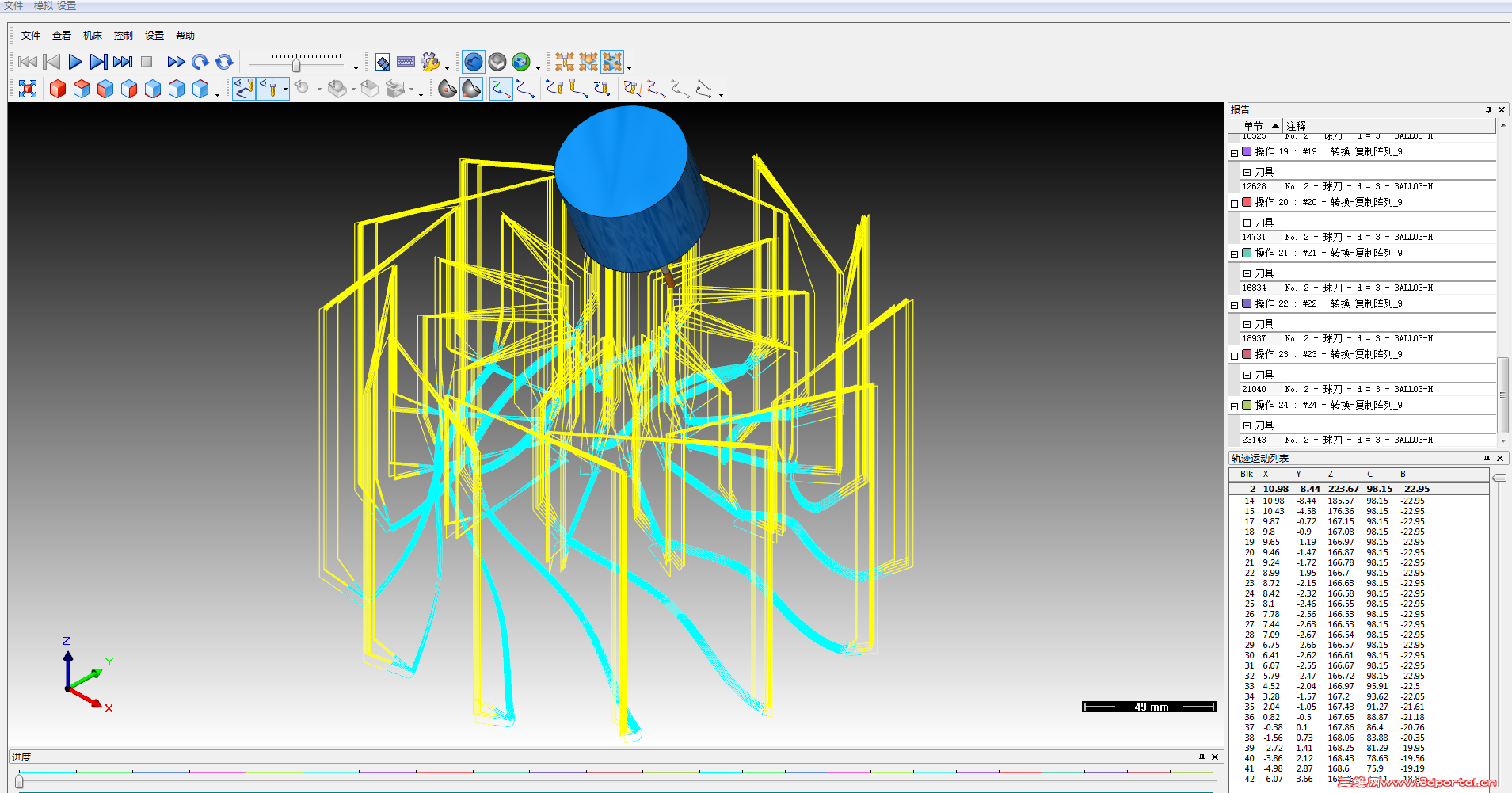
Task: Click the fast forward double-arrow icon
Action: pos(176,62)
